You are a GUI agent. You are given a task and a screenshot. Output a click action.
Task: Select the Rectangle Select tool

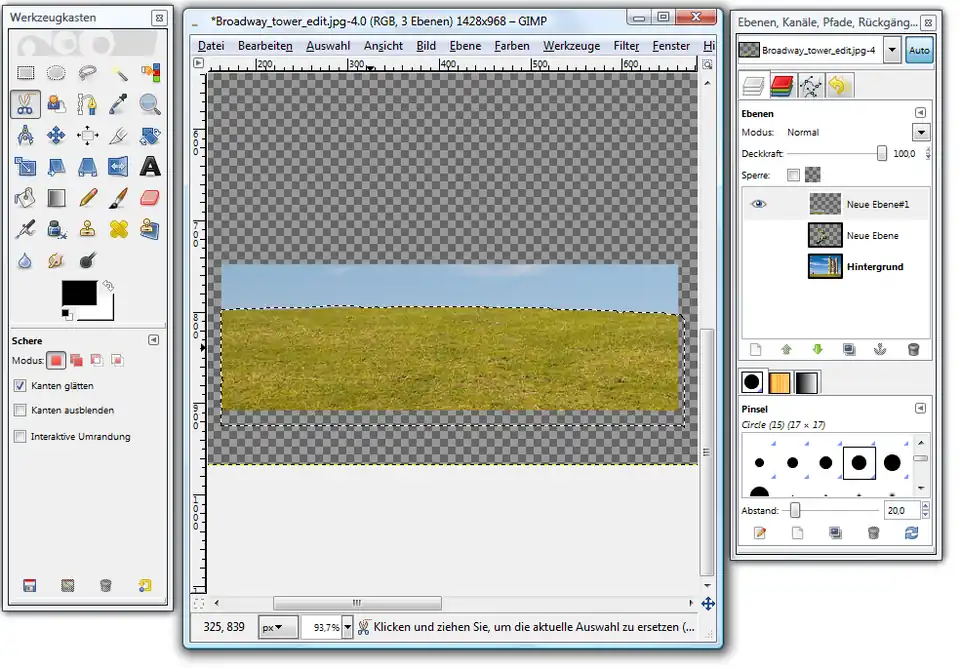[26, 73]
